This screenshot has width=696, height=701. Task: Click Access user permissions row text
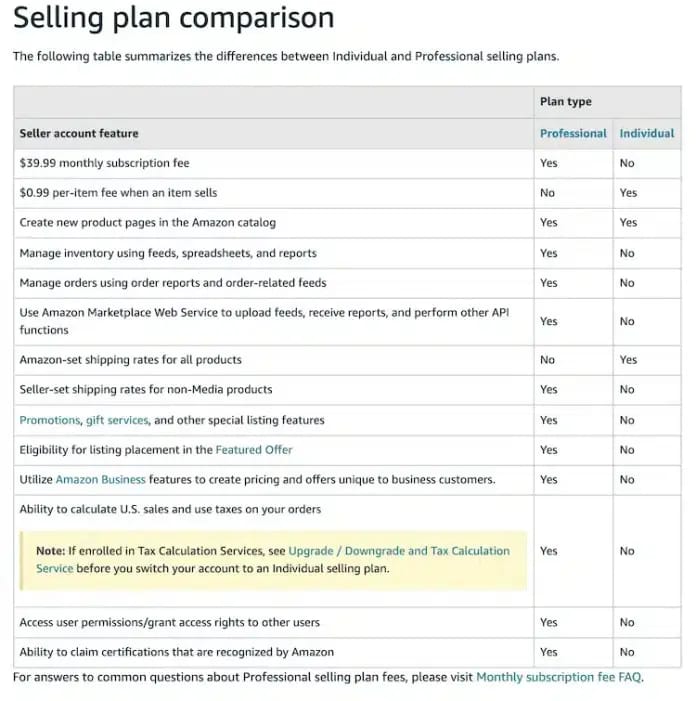pos(169,622)
